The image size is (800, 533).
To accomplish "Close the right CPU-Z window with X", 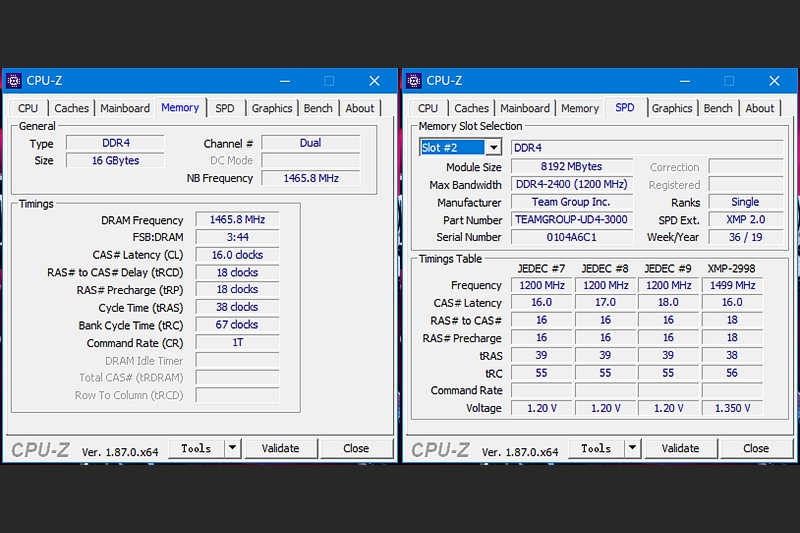I will [x=774, y=81].
